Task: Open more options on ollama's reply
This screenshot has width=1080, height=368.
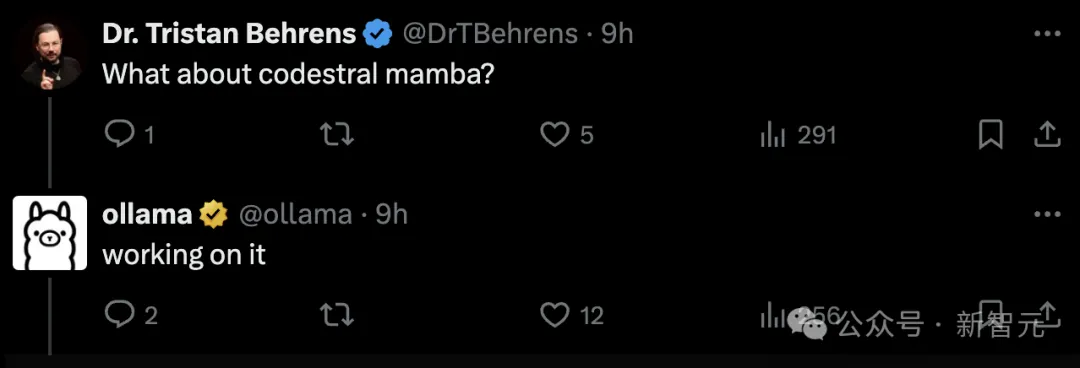Action: click(1048, 215)
